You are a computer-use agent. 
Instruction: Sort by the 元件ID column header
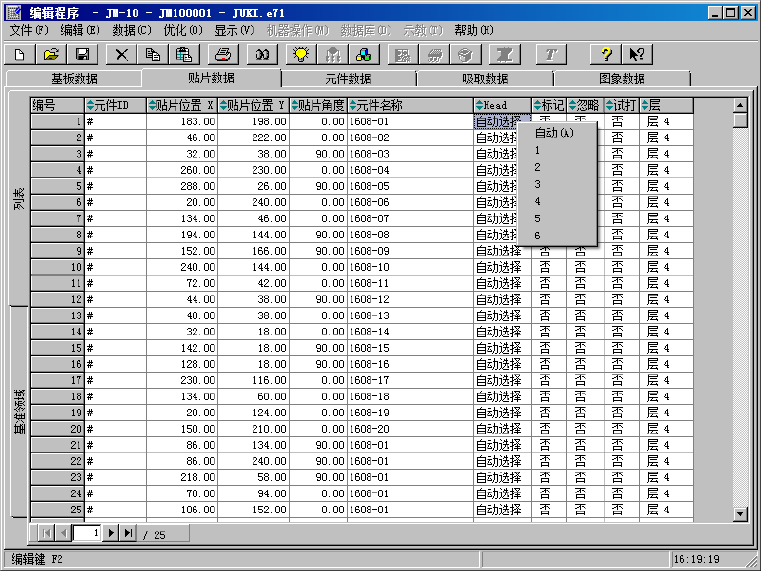pyautogui.click(x=116, y=105)
